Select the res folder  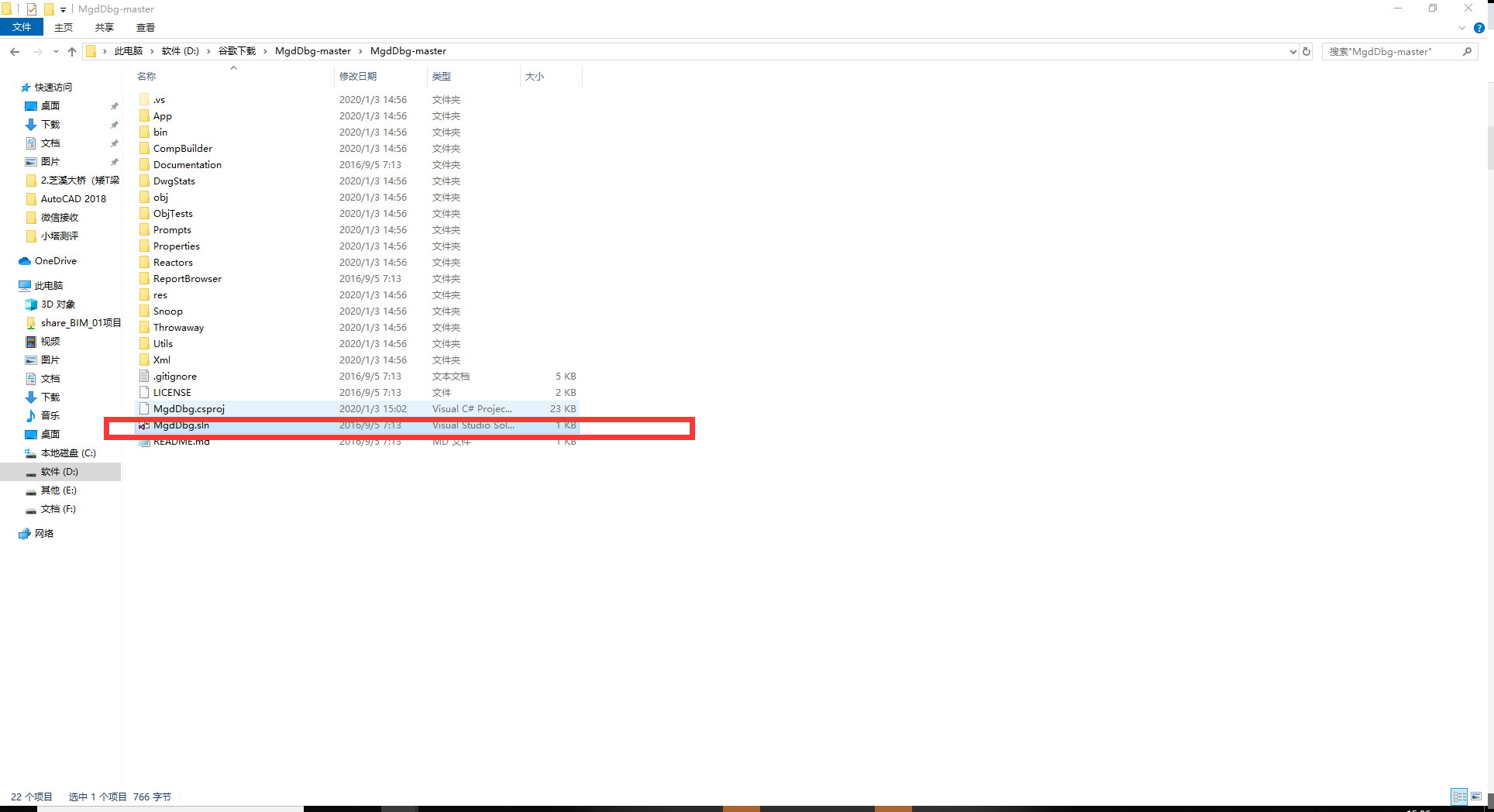coord(357,294)
